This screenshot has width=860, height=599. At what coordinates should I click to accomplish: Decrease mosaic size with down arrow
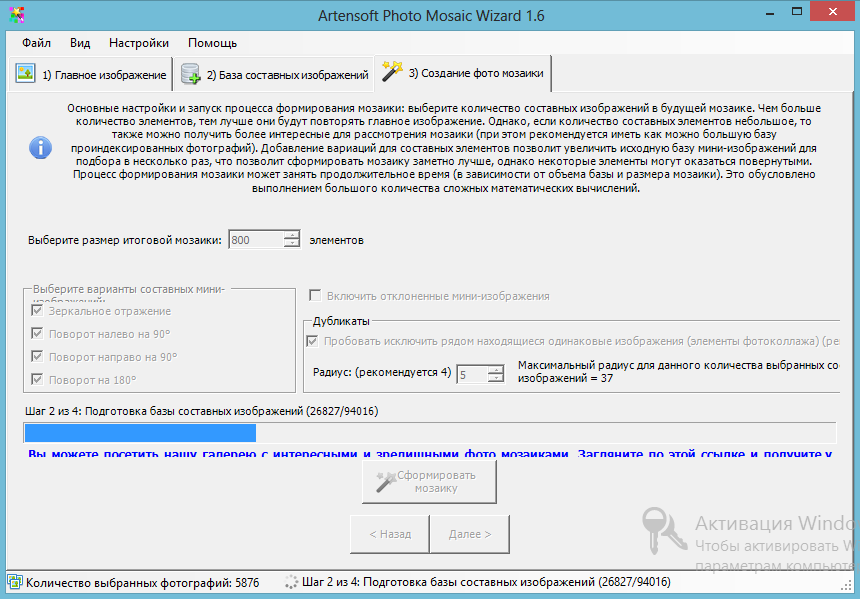(x=292, y=244)
